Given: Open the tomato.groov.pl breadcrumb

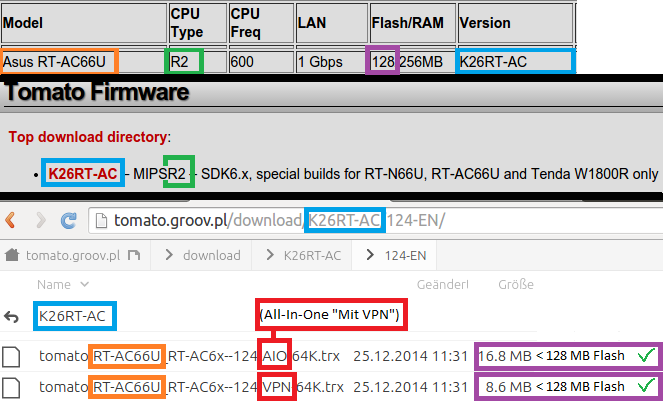Looking at the screenshot, I should 73,255.
